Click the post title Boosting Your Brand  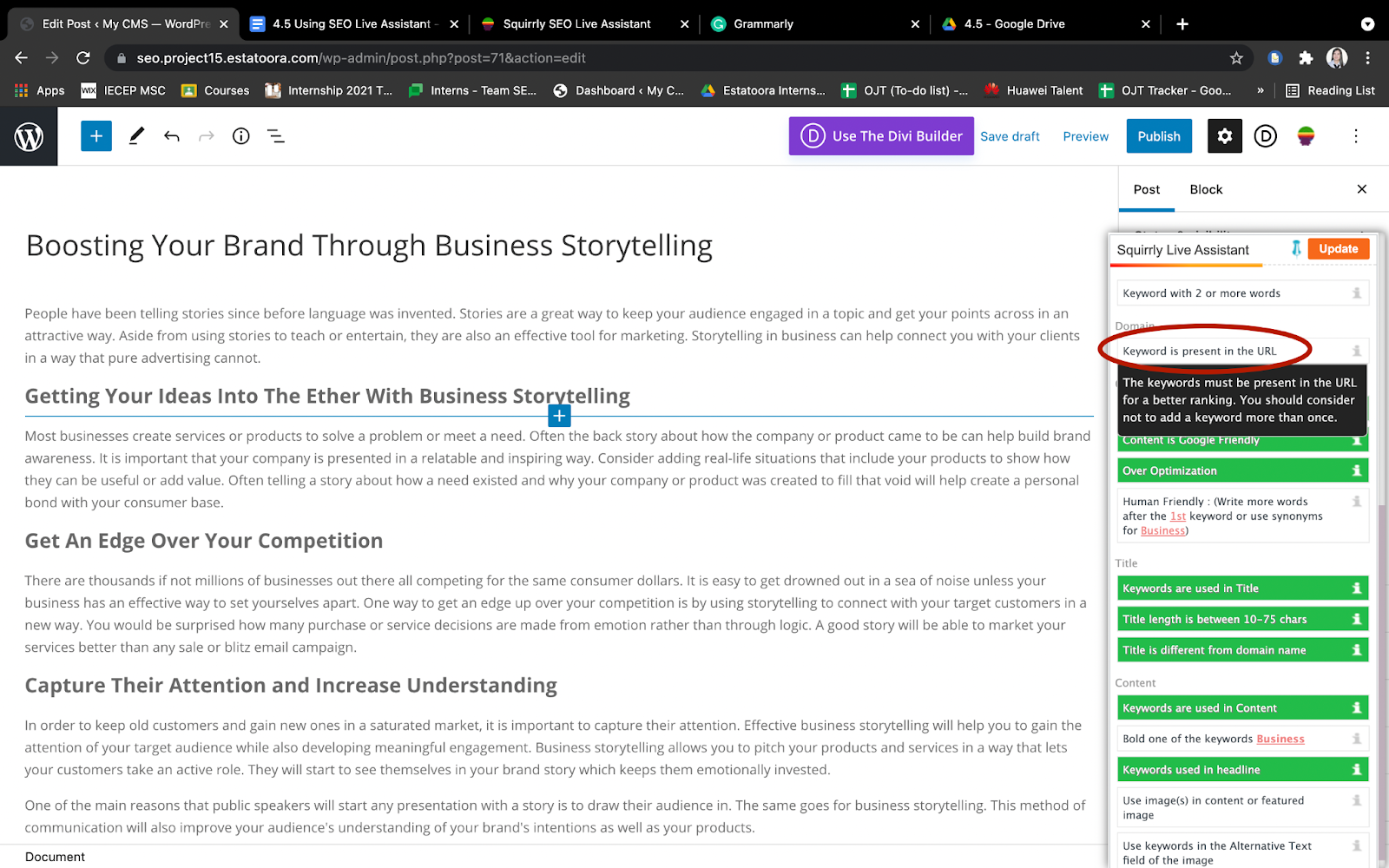(x=369, y=246)
